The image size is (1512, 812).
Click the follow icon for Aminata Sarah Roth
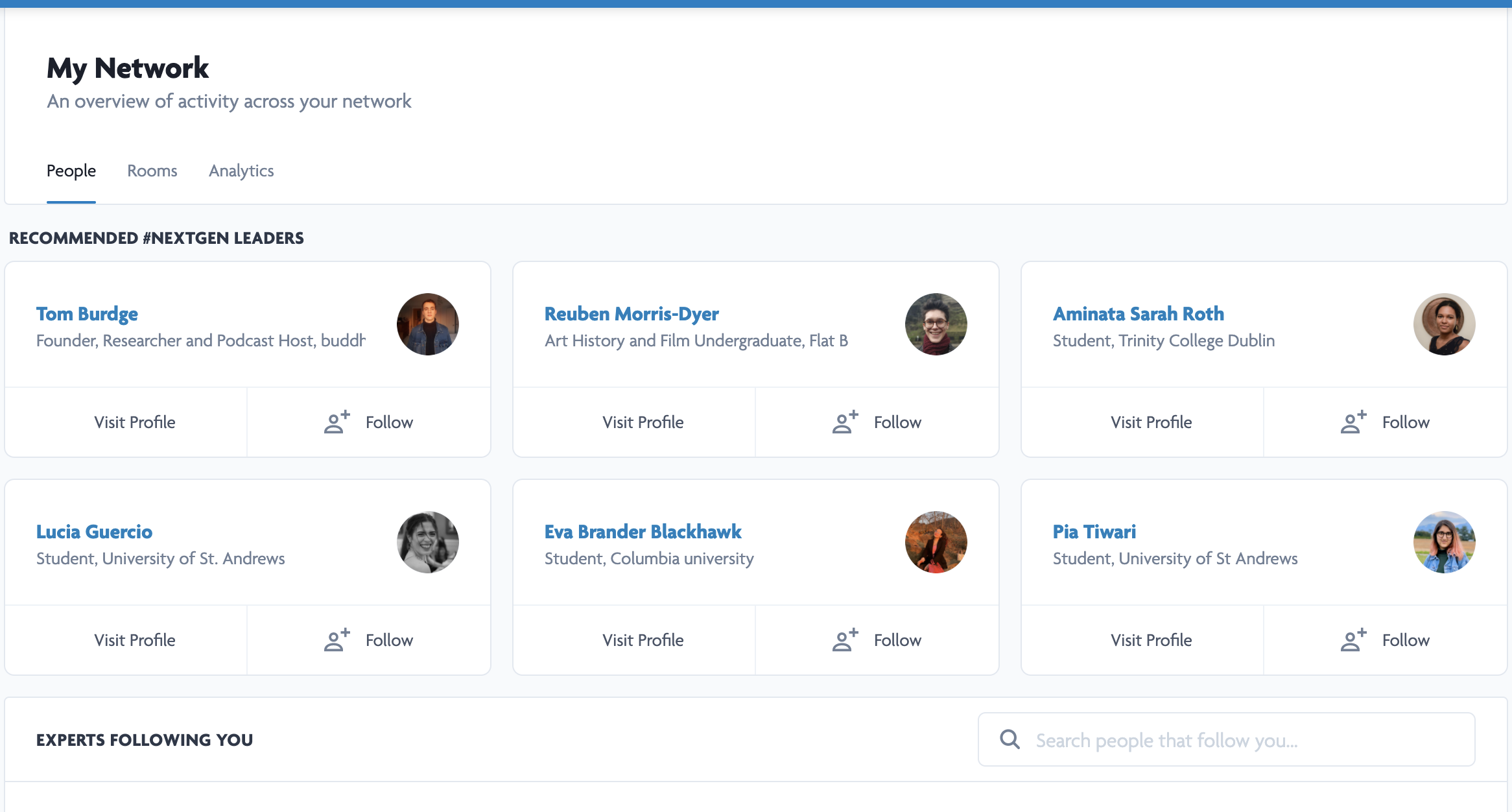pyautogui.click(x=1353, y=422)
